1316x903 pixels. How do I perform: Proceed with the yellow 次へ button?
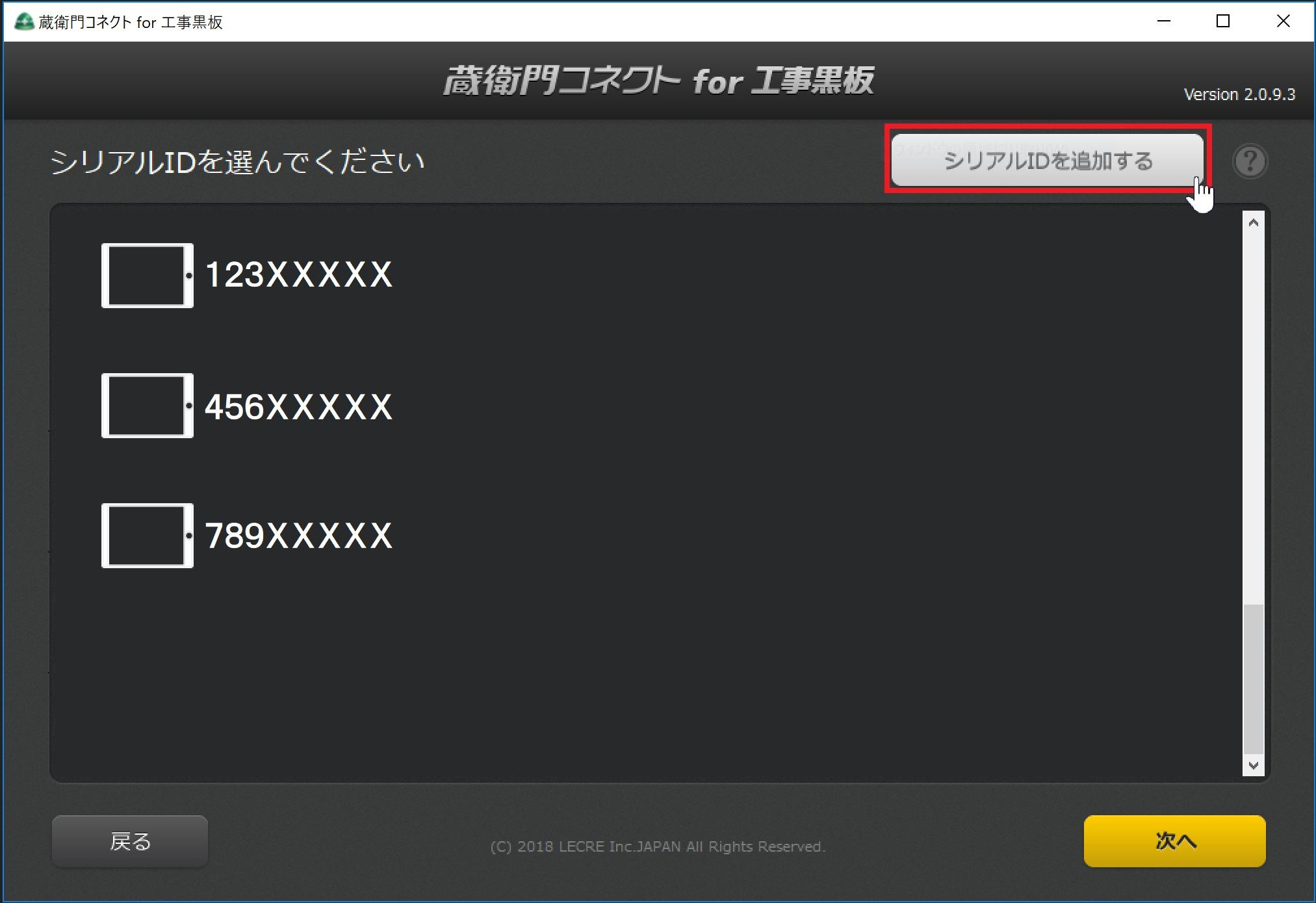coord(1174,841)
